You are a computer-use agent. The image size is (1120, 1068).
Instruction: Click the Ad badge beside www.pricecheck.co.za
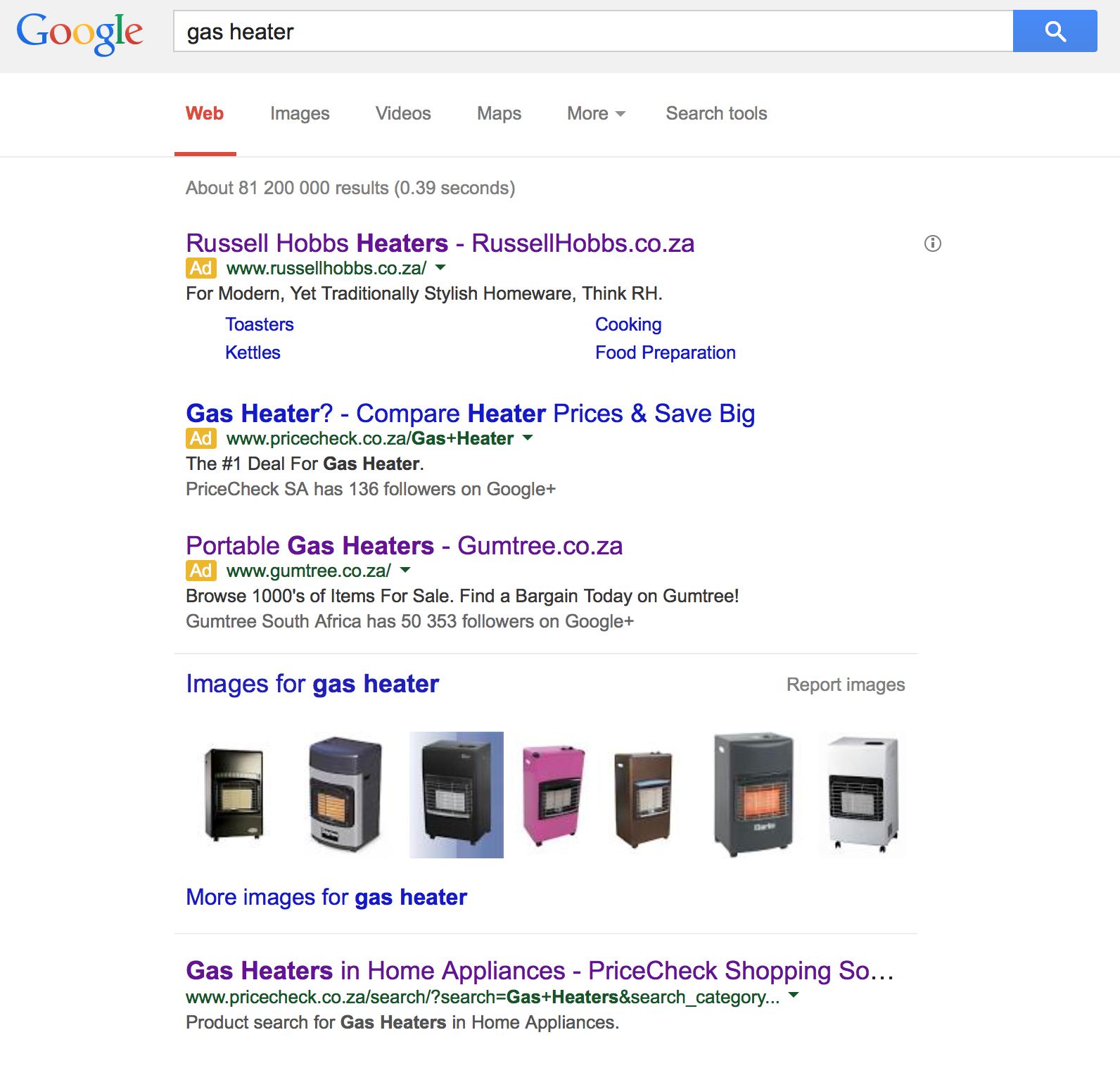pos(201,438)
